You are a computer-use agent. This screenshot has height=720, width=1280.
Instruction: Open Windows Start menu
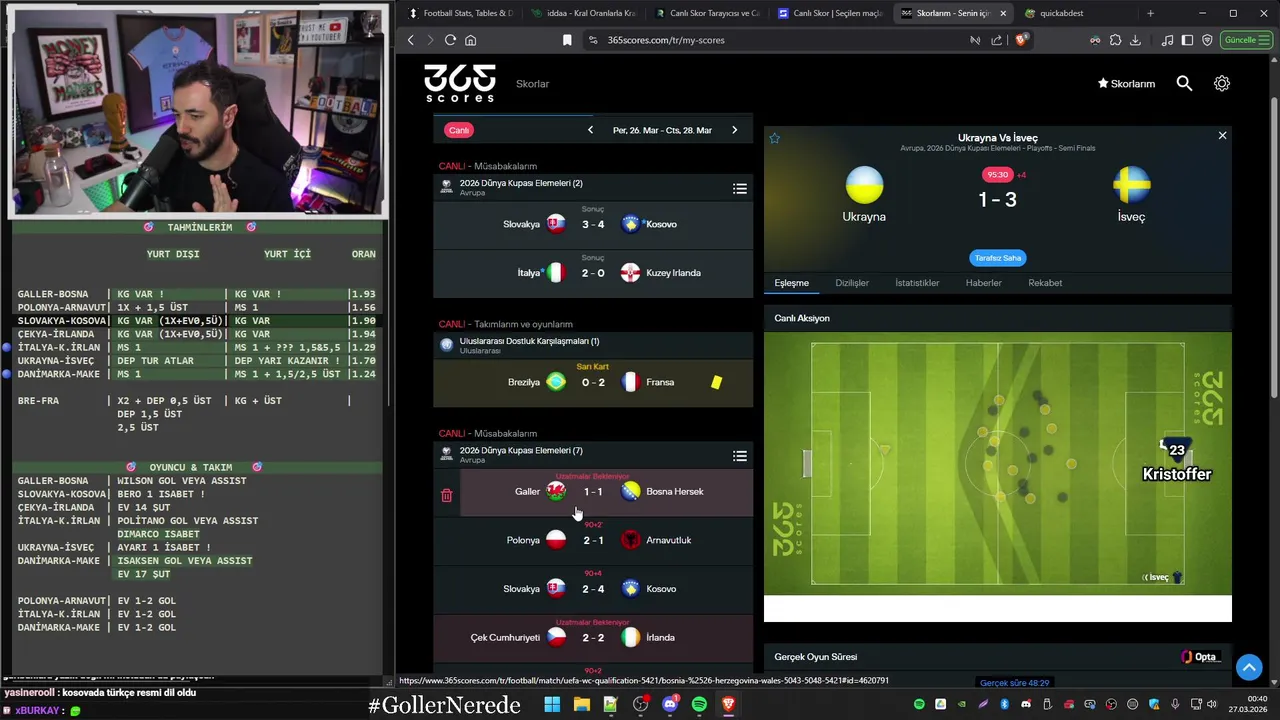coord(552,705)
